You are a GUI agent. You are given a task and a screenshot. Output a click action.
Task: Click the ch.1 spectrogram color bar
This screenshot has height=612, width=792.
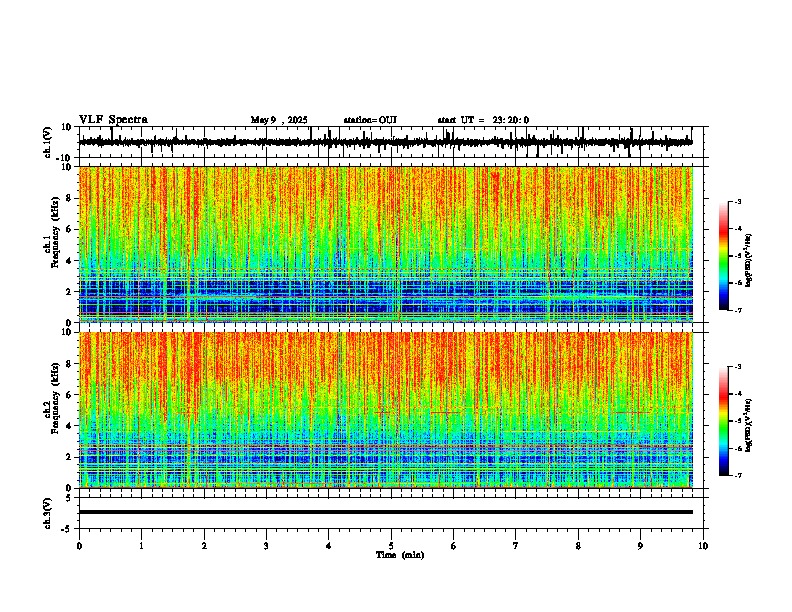tap(724, 256)
